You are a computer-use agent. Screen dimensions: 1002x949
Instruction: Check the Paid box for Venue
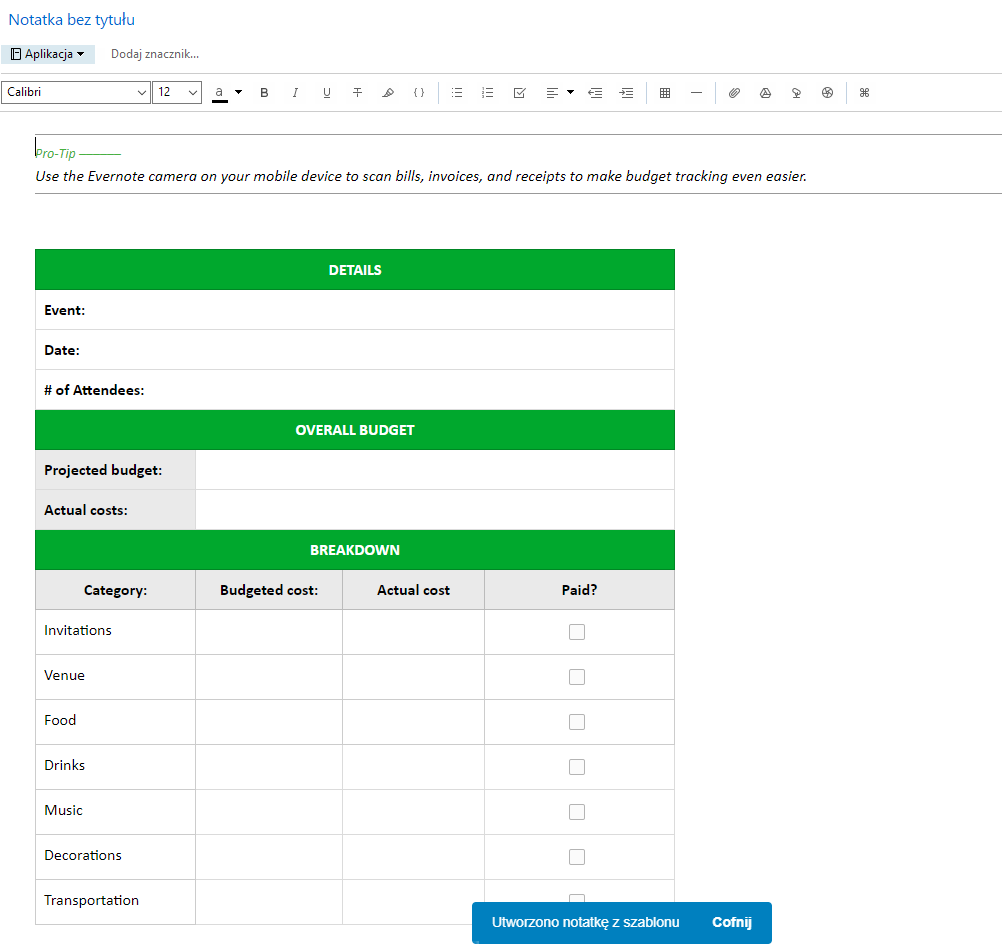577,677
